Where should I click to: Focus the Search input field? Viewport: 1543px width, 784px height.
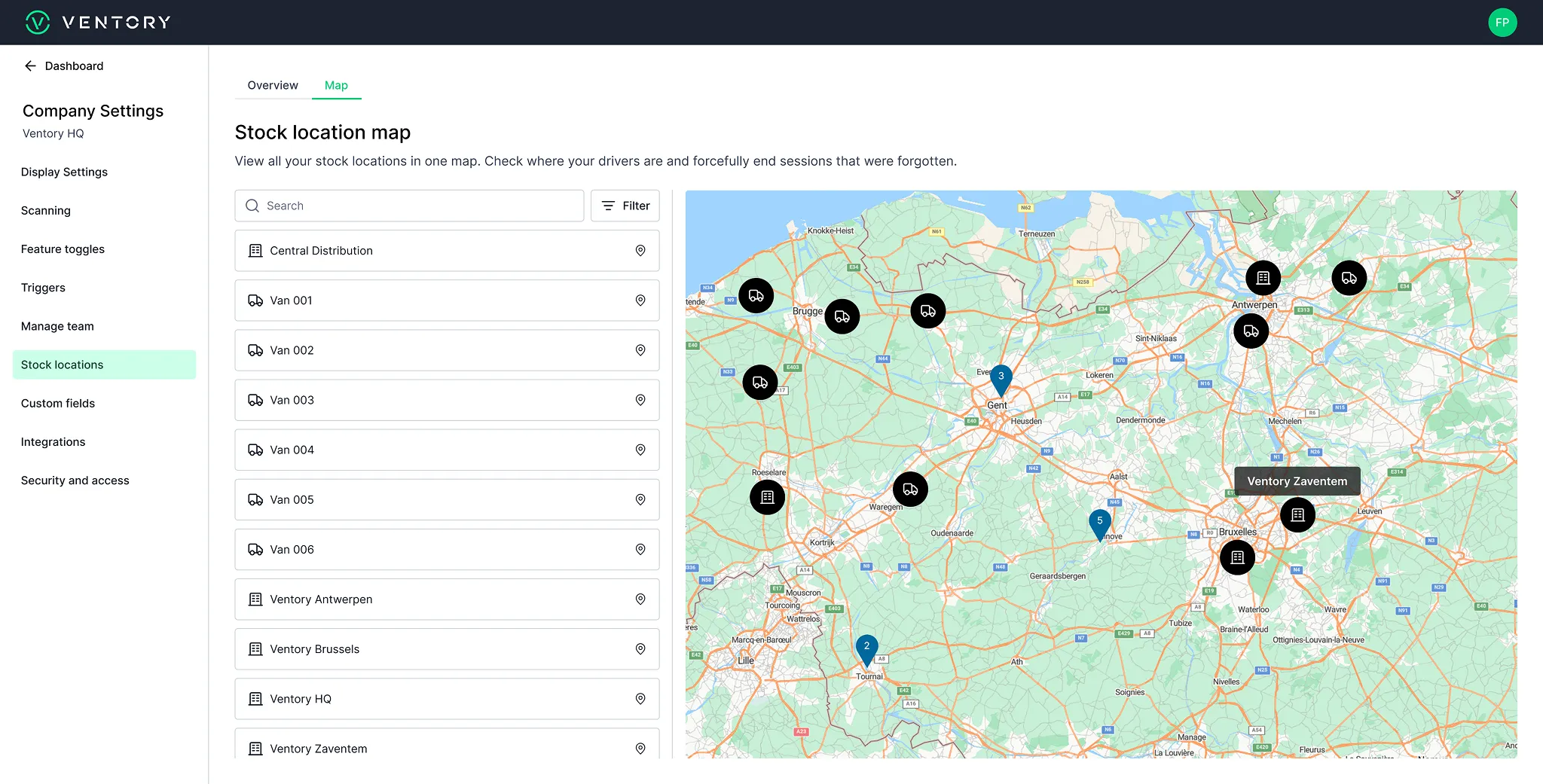(x=409, y=206)
